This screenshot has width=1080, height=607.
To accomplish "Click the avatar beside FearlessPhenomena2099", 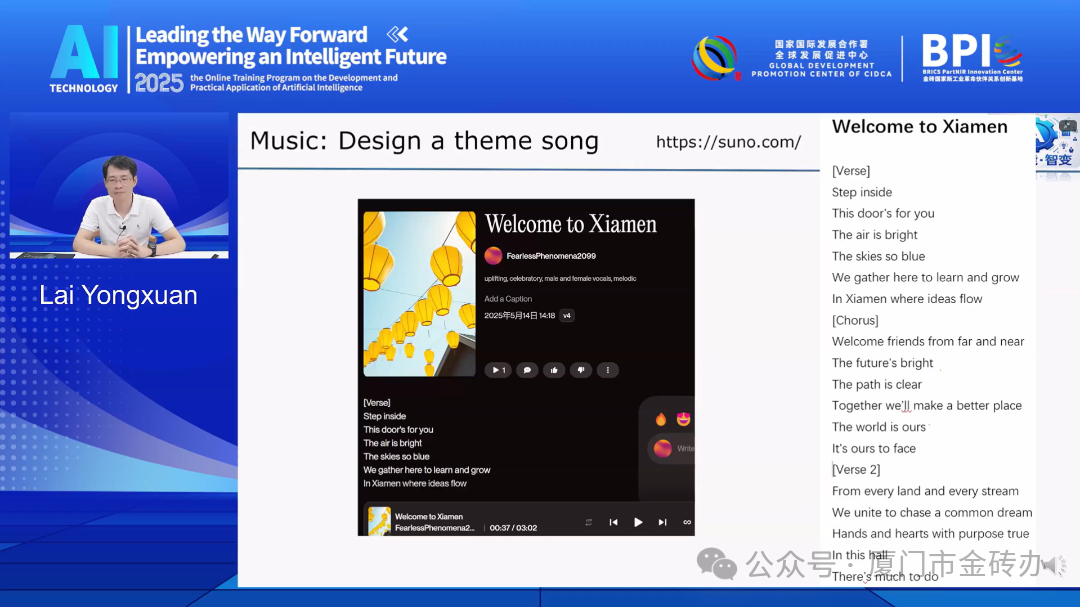I will click(493, 256).
